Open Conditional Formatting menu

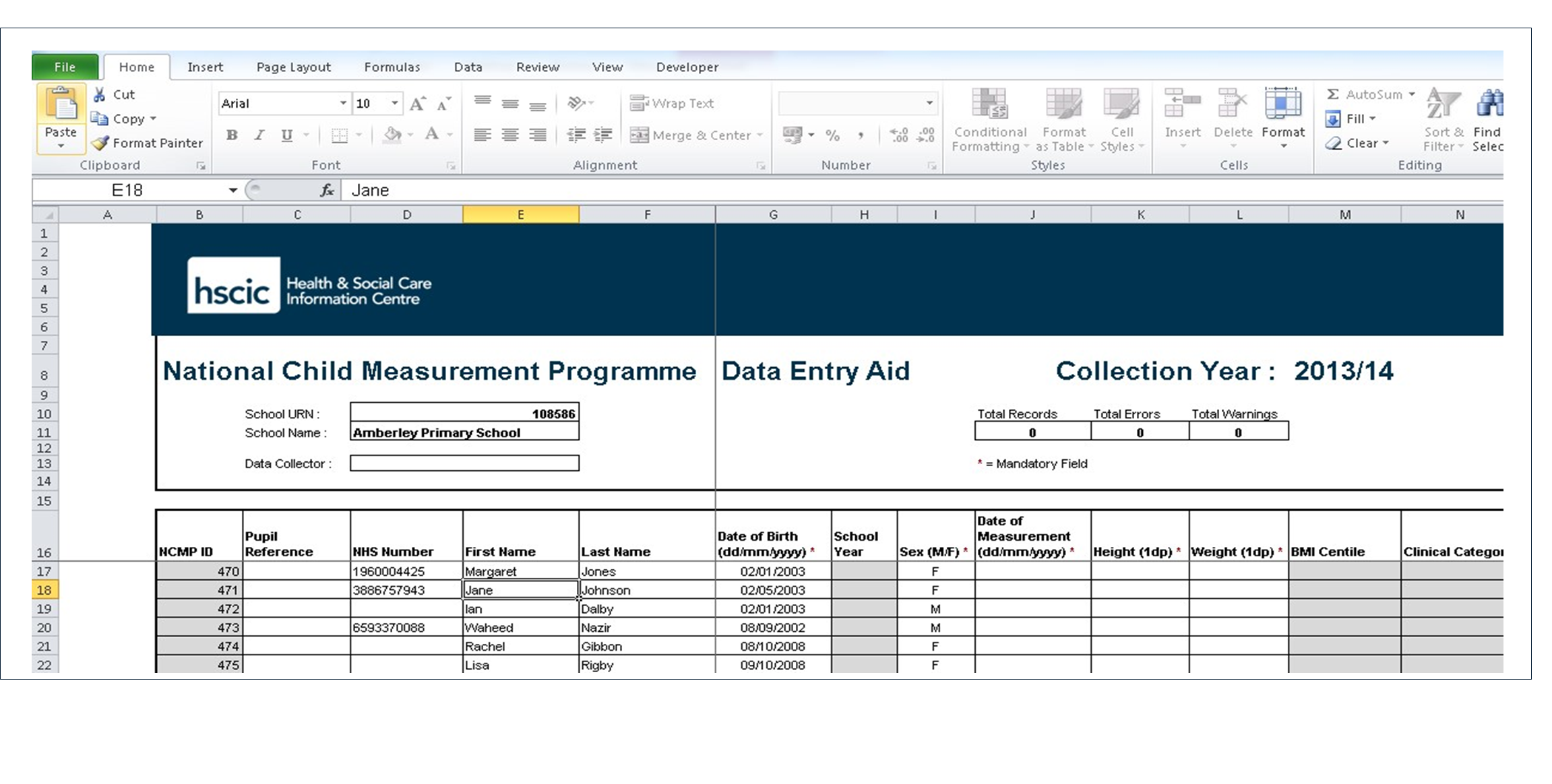click(x=990, y=120)
